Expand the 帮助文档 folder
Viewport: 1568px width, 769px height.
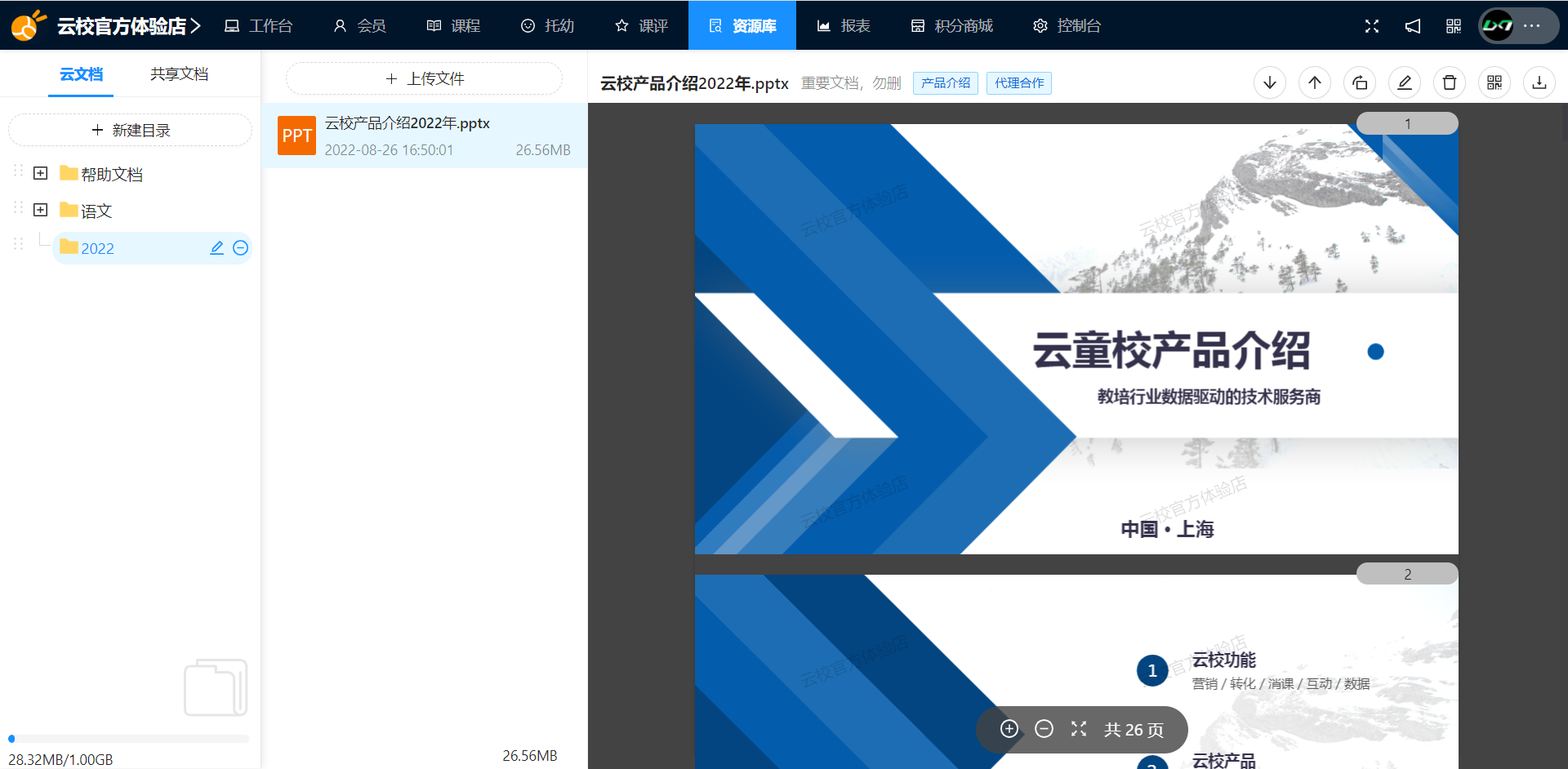pyautogui.click(x=40, y=173)
